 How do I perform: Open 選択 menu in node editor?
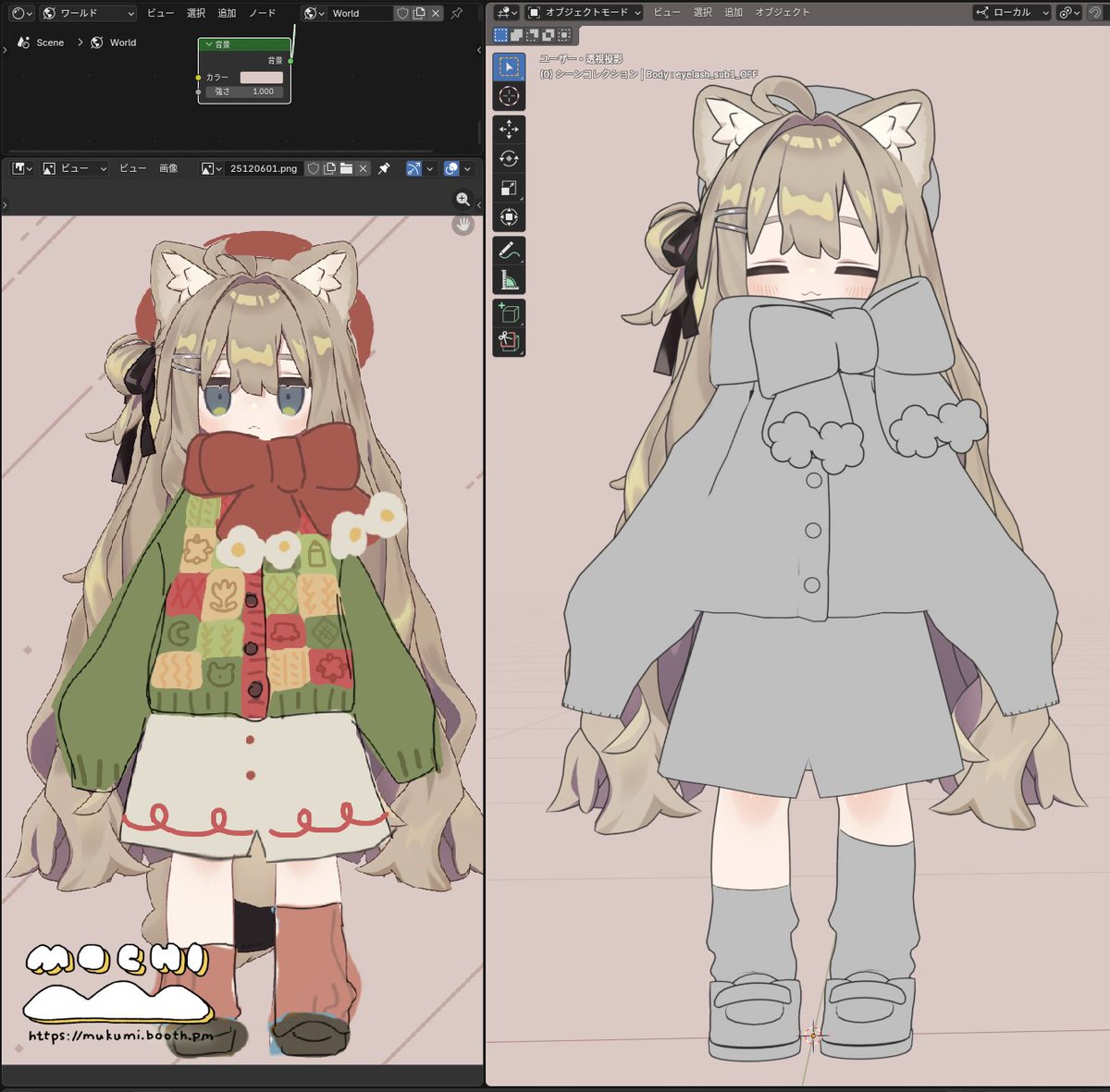[x=196, y=13]
